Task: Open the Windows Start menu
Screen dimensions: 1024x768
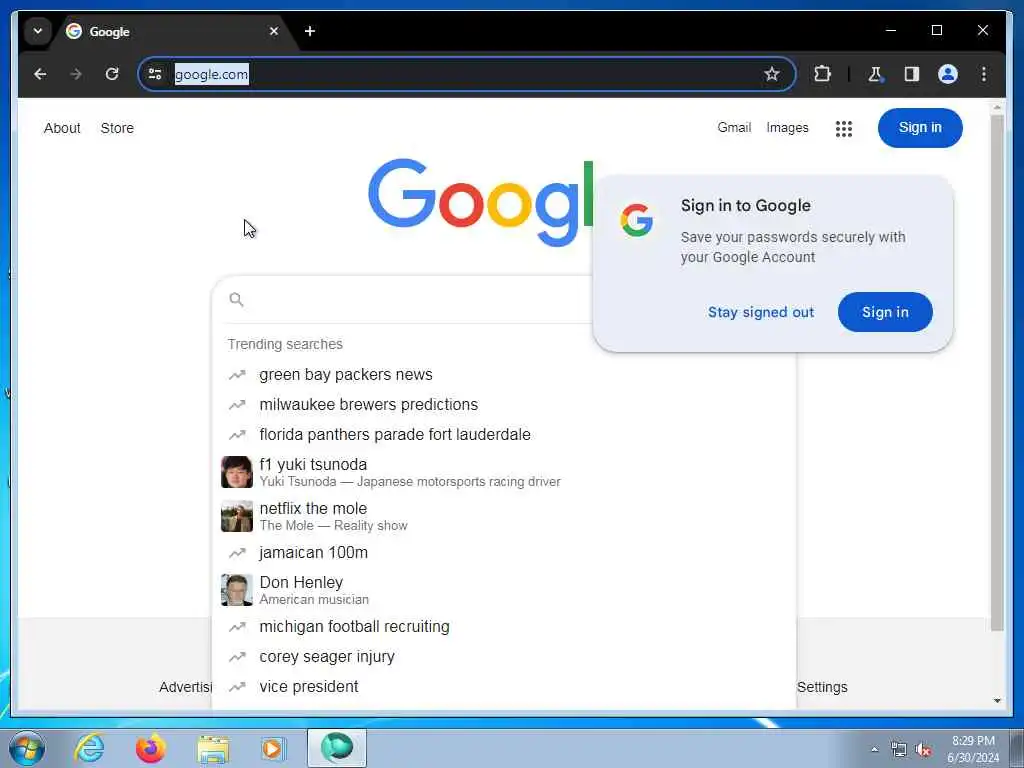Action: tap(27, 748)
